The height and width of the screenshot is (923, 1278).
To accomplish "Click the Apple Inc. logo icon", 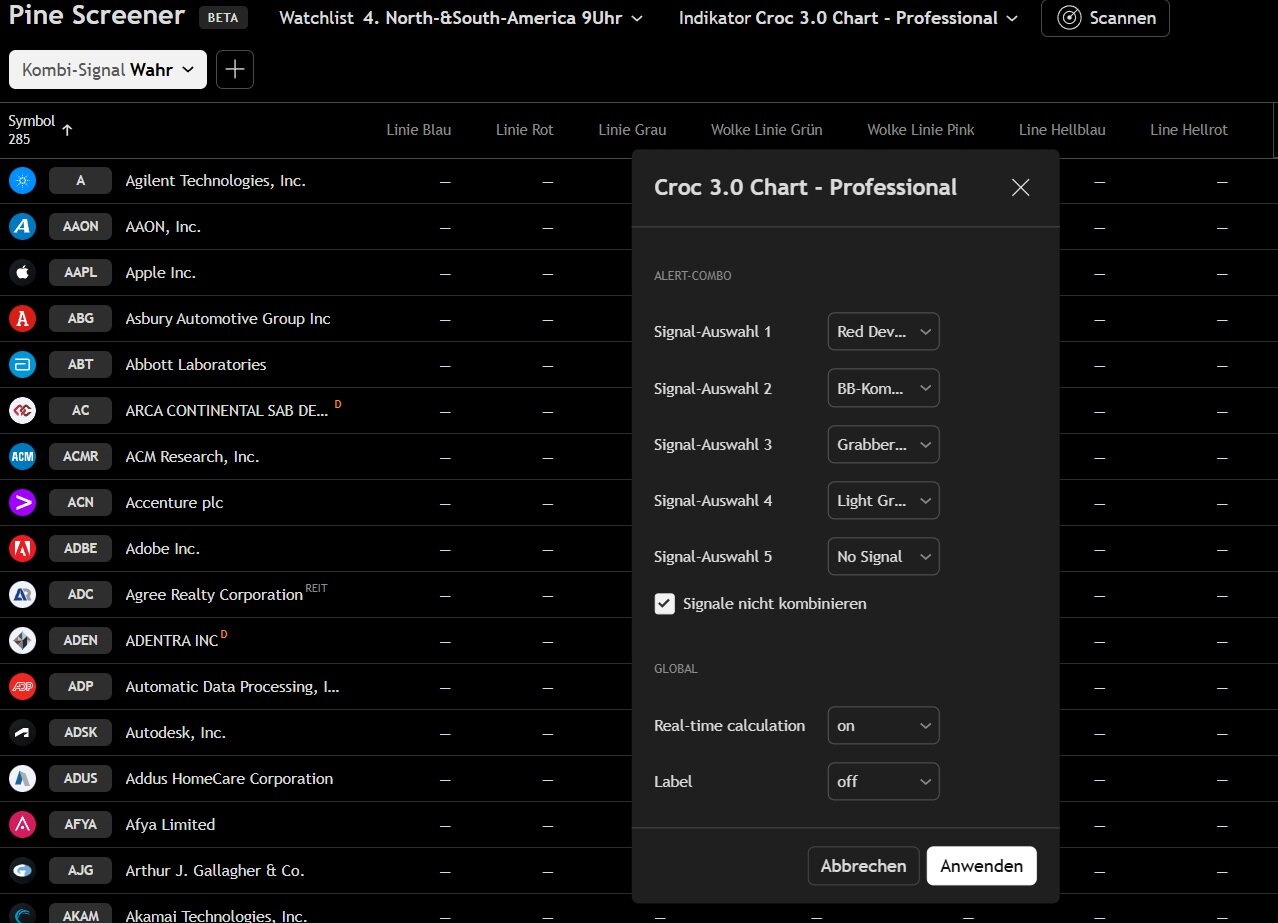I will click(x=23, y=273).
